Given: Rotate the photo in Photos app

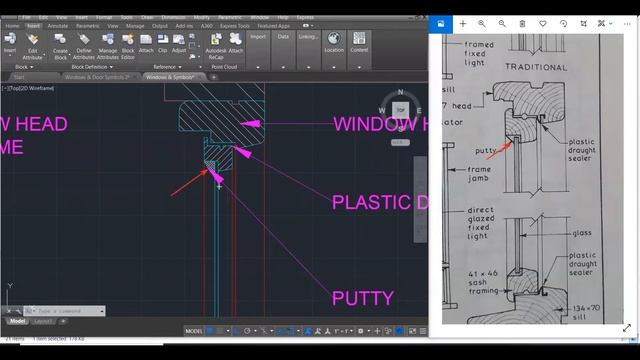Looking at the screenshot, I should (x=563, y=24).
